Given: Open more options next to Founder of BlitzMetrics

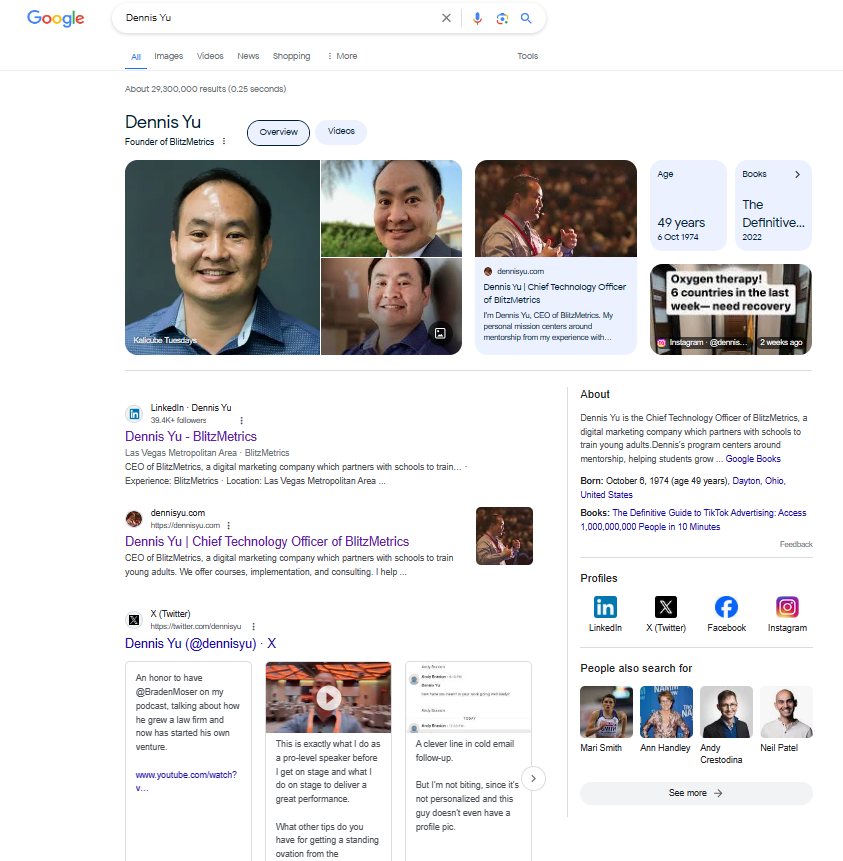Looking at the screenshot, I should (x=224, y=141).
